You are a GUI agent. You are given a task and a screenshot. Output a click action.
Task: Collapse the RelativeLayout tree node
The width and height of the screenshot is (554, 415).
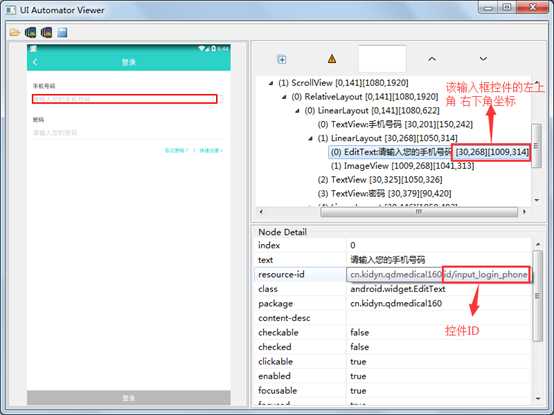tap(284, 97)
